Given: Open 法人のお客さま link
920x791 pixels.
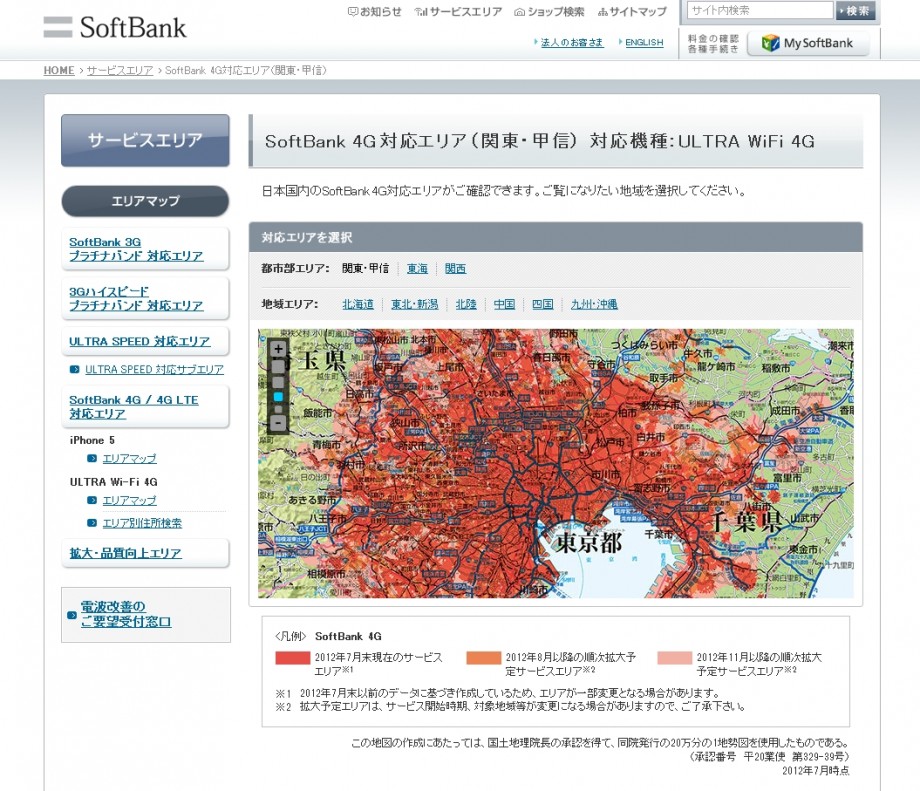Looking at the screenshot, I should pyautogui.click(x=571, y=42).
